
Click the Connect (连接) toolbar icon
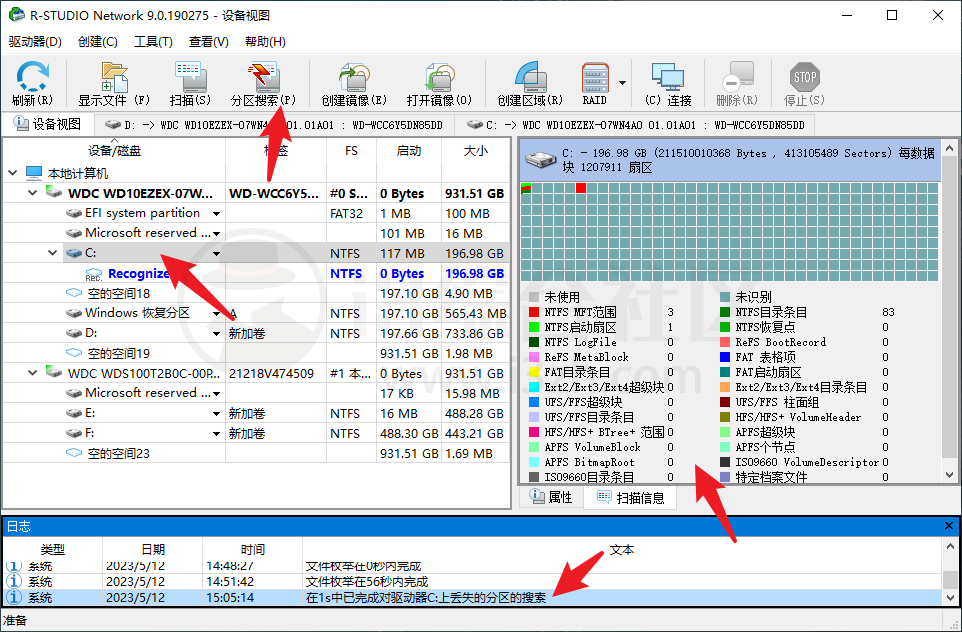tap(668, 84)
